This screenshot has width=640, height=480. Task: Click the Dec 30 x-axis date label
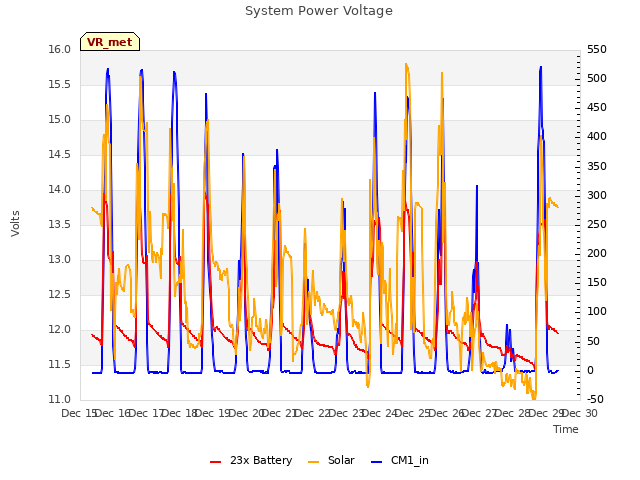(580, 413)
